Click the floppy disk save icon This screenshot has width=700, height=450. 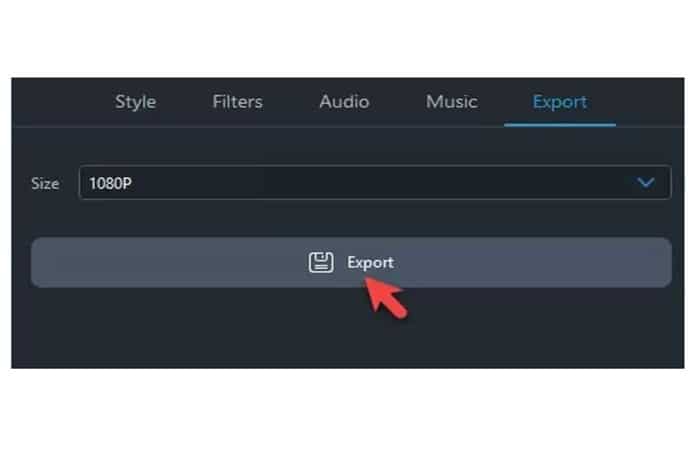pos(321,262)
